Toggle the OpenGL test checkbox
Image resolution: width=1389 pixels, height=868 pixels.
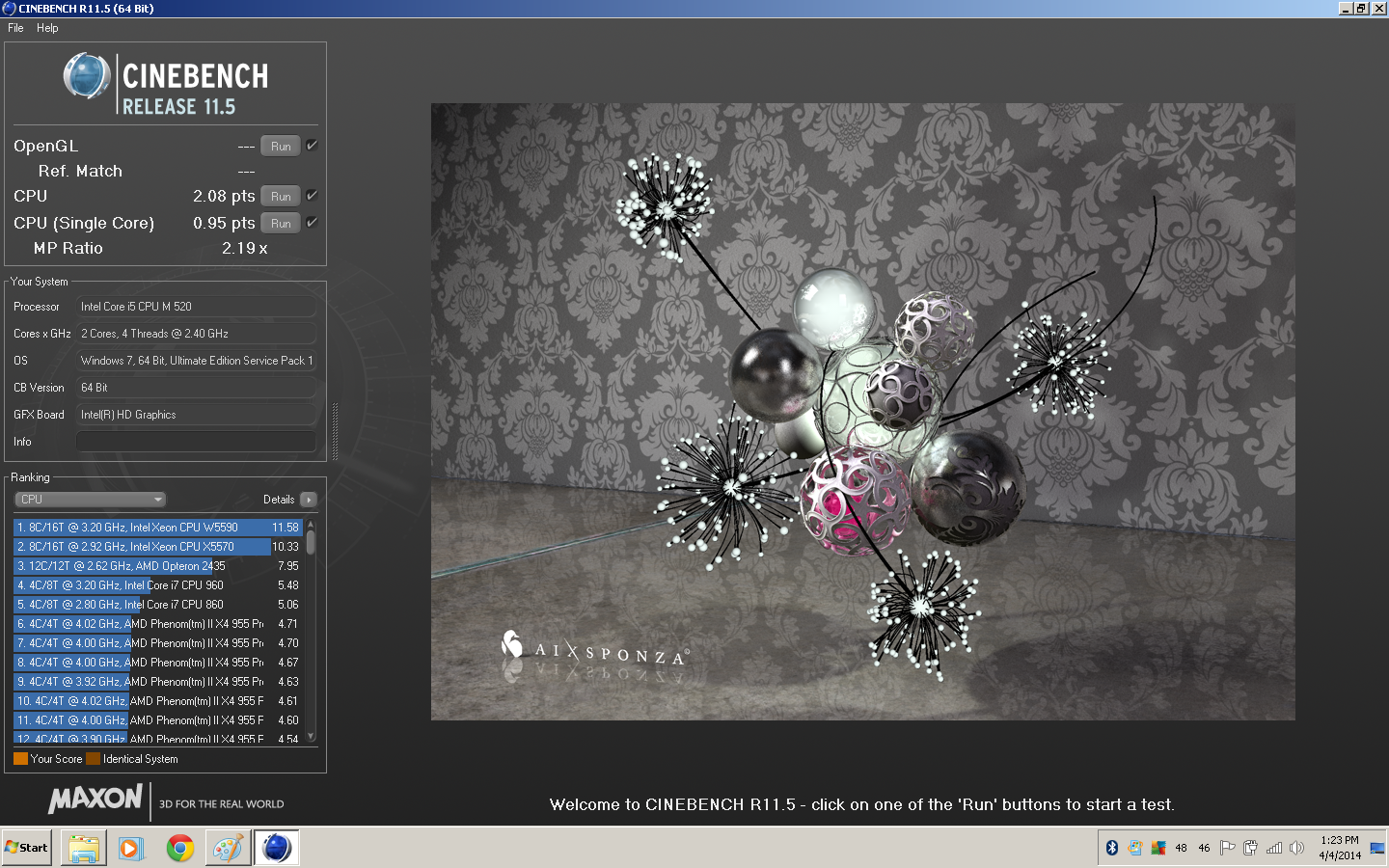coord(312,146)
